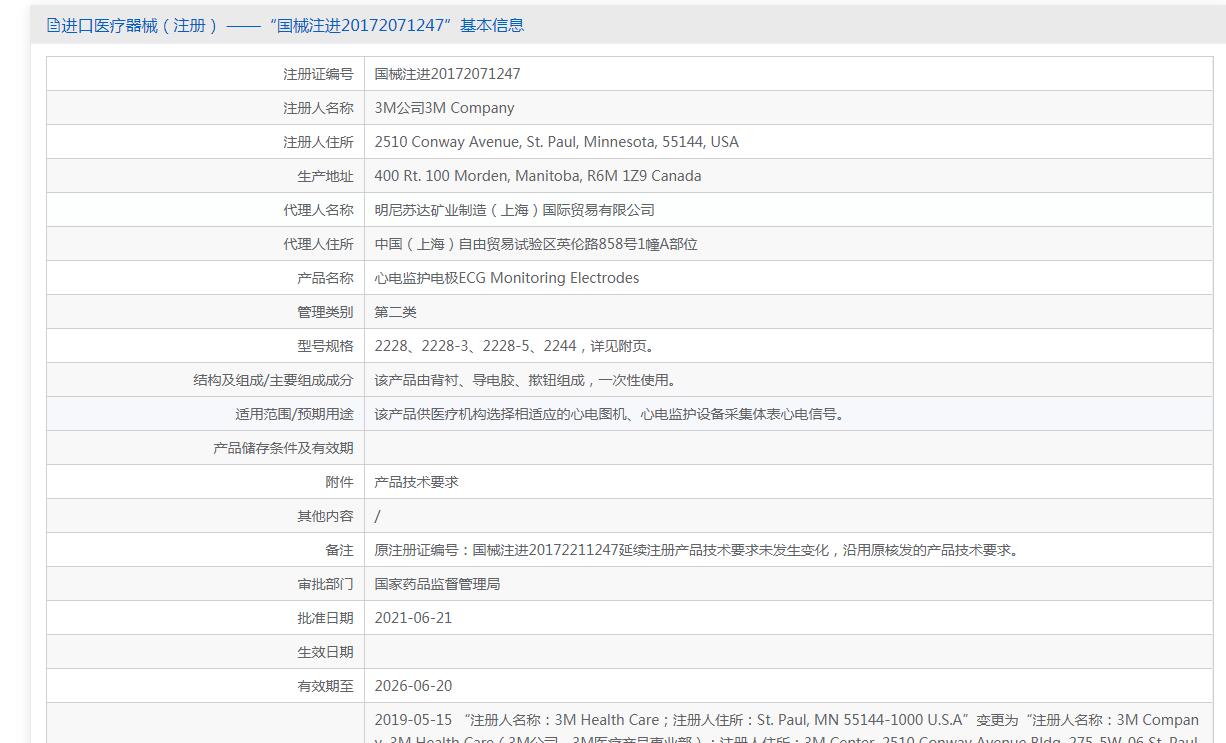Click the document icon before the page title
Screen dimensions: 1226x743
coord(53,26)
